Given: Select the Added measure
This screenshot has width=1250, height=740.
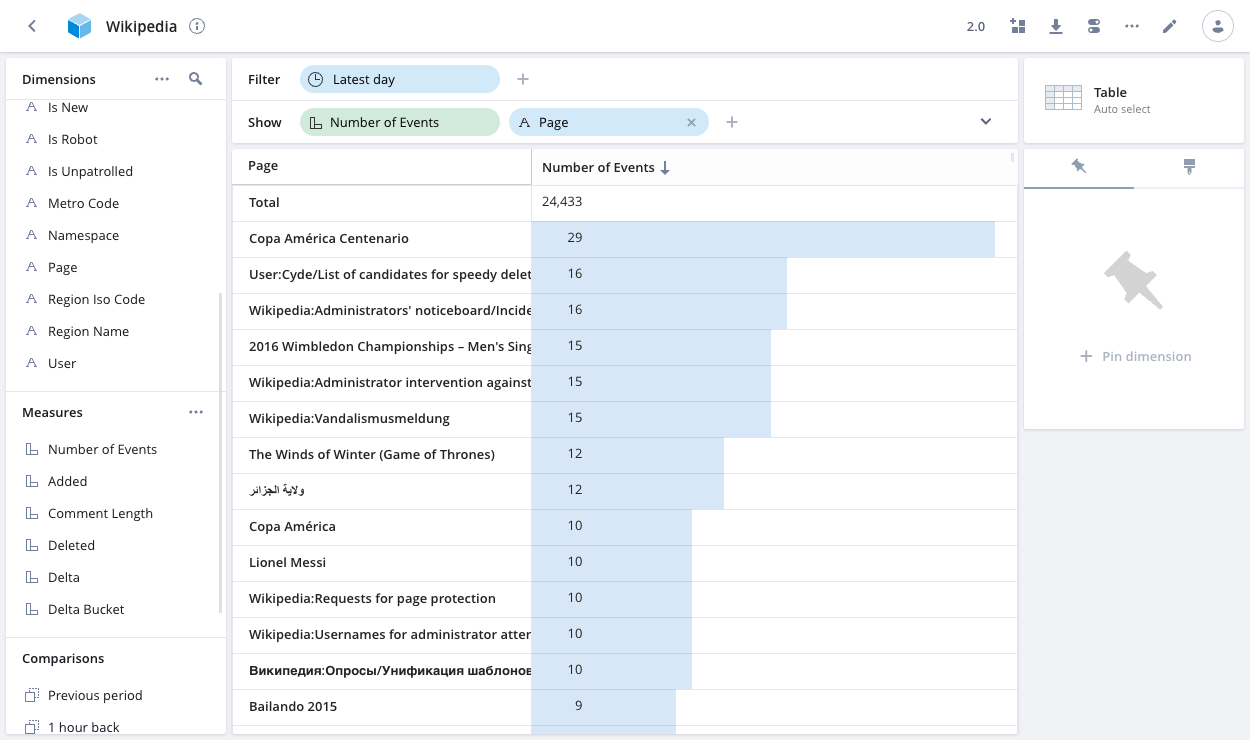Looking at the screenshot, I should coord(116,481).
